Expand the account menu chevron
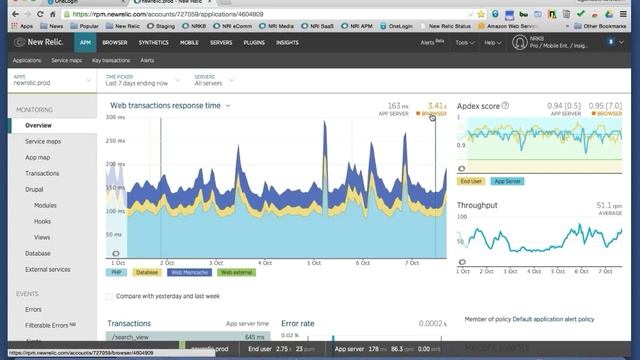Image resolution: width=640 pixels, height=360 pixels. tap(621, 42)
